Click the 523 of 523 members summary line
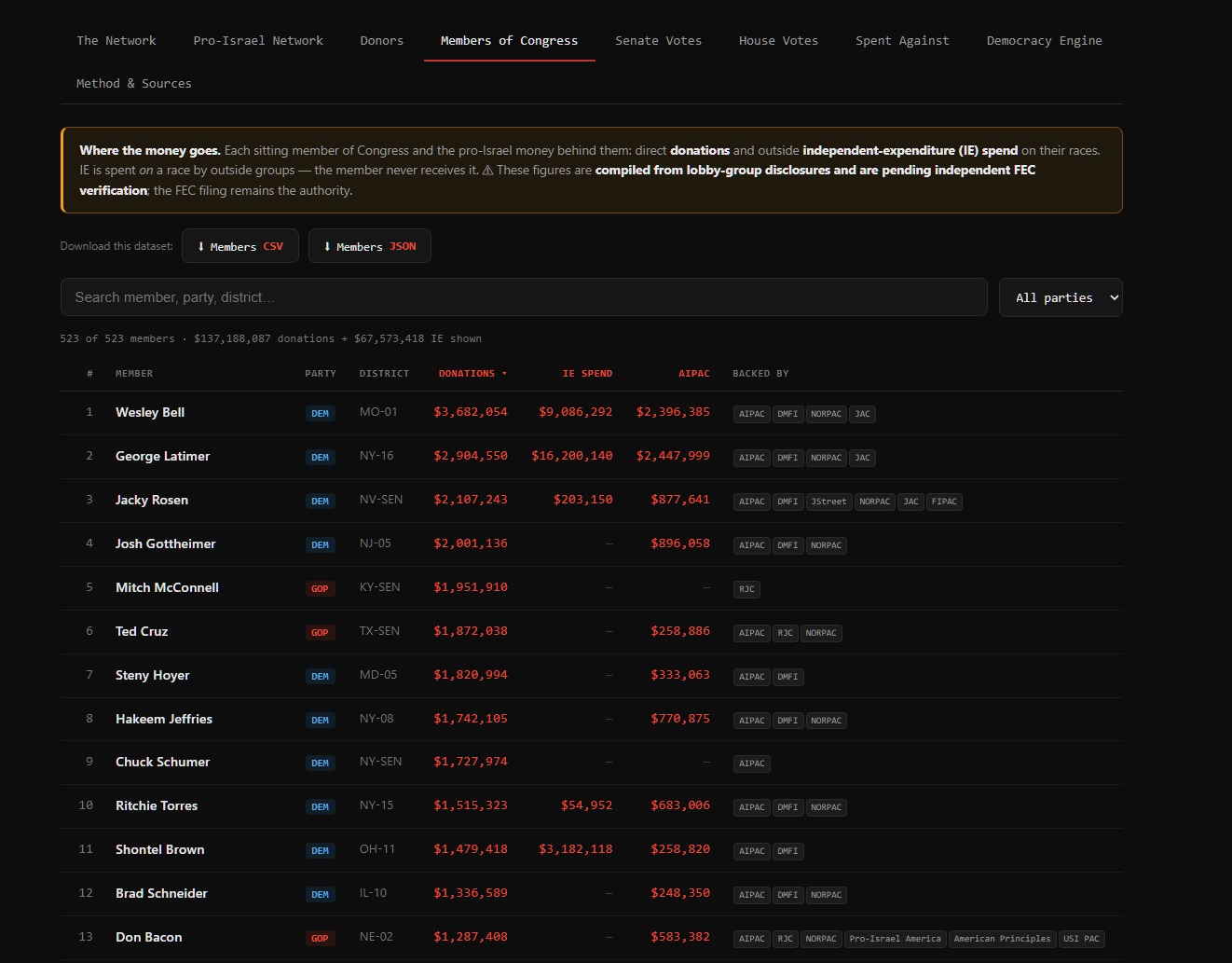1232x963 pixels. (x=271, y=338)
